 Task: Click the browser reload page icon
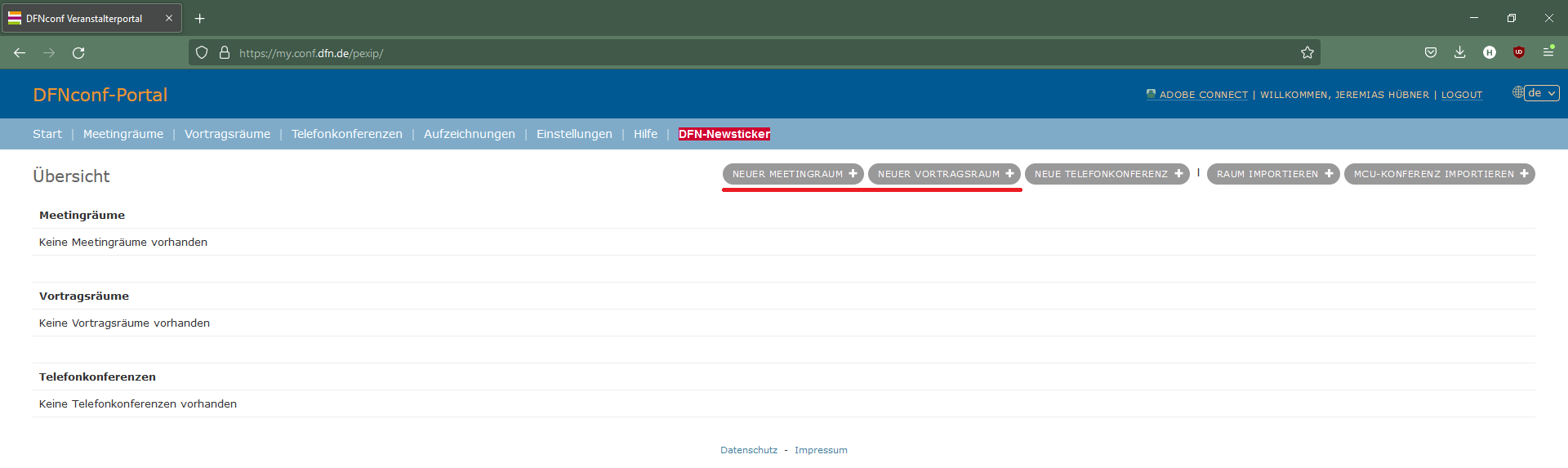pyautogui.click(x=78, y=53)
